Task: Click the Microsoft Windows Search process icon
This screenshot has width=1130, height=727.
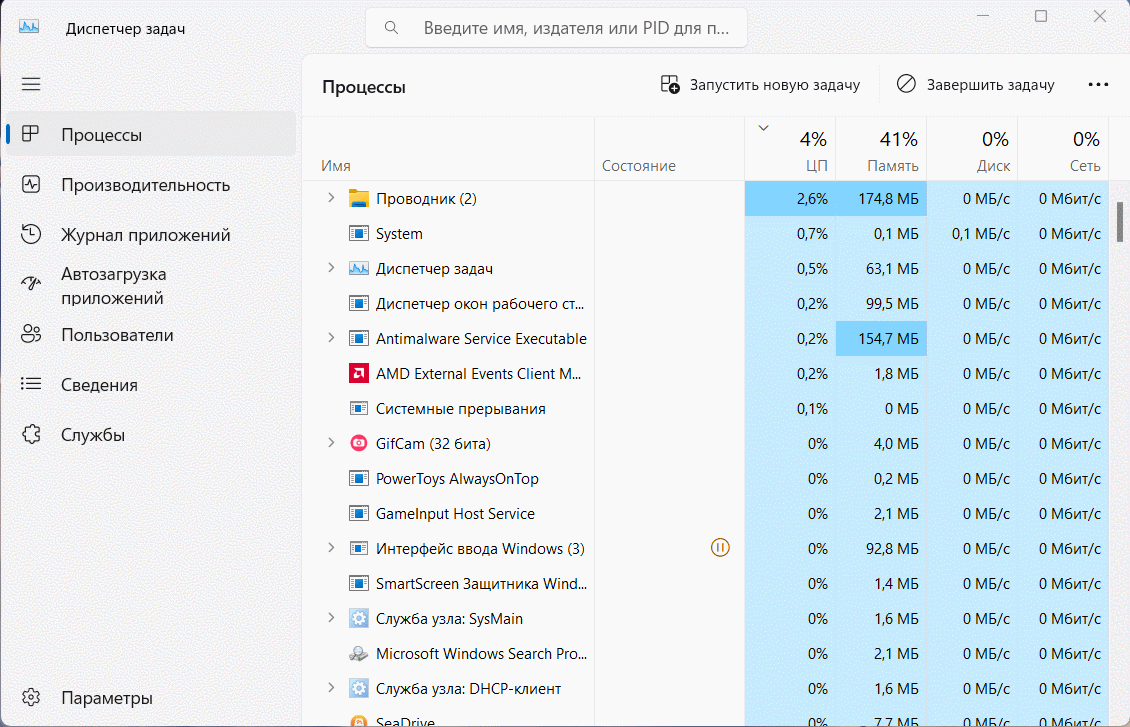Action: [359, 654]
